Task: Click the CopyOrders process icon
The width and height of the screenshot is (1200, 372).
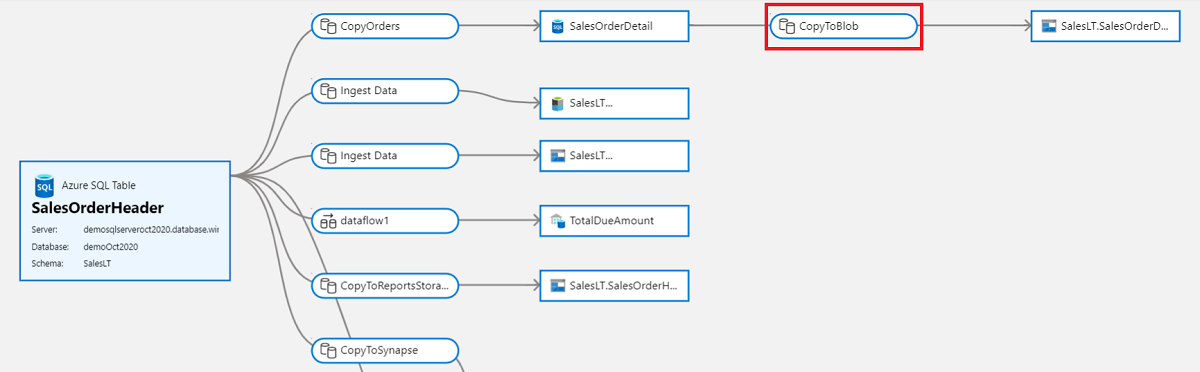Action: (327, 27)
